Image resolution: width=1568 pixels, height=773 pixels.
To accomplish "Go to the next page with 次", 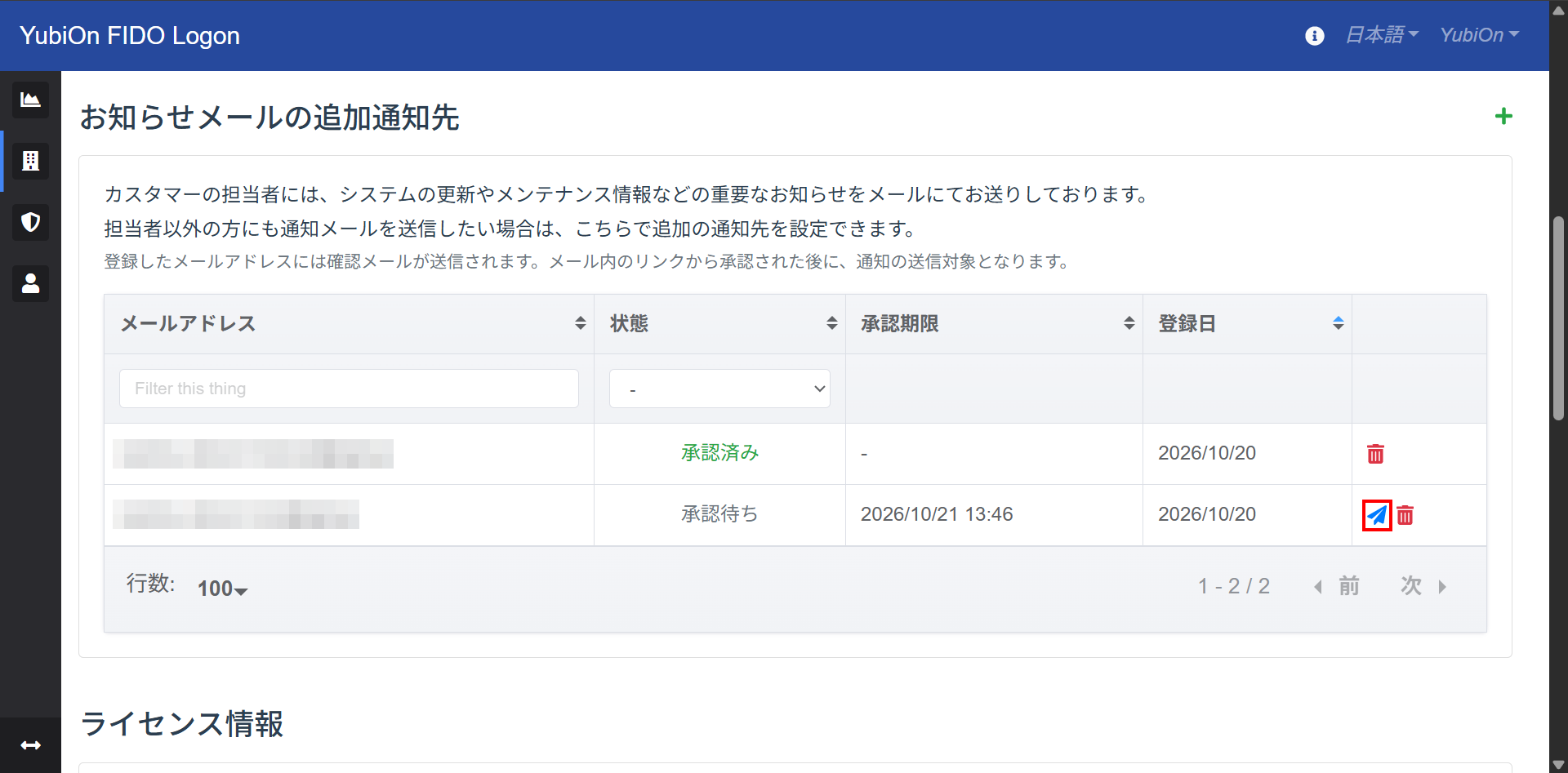I will [x=1424, y=586].
